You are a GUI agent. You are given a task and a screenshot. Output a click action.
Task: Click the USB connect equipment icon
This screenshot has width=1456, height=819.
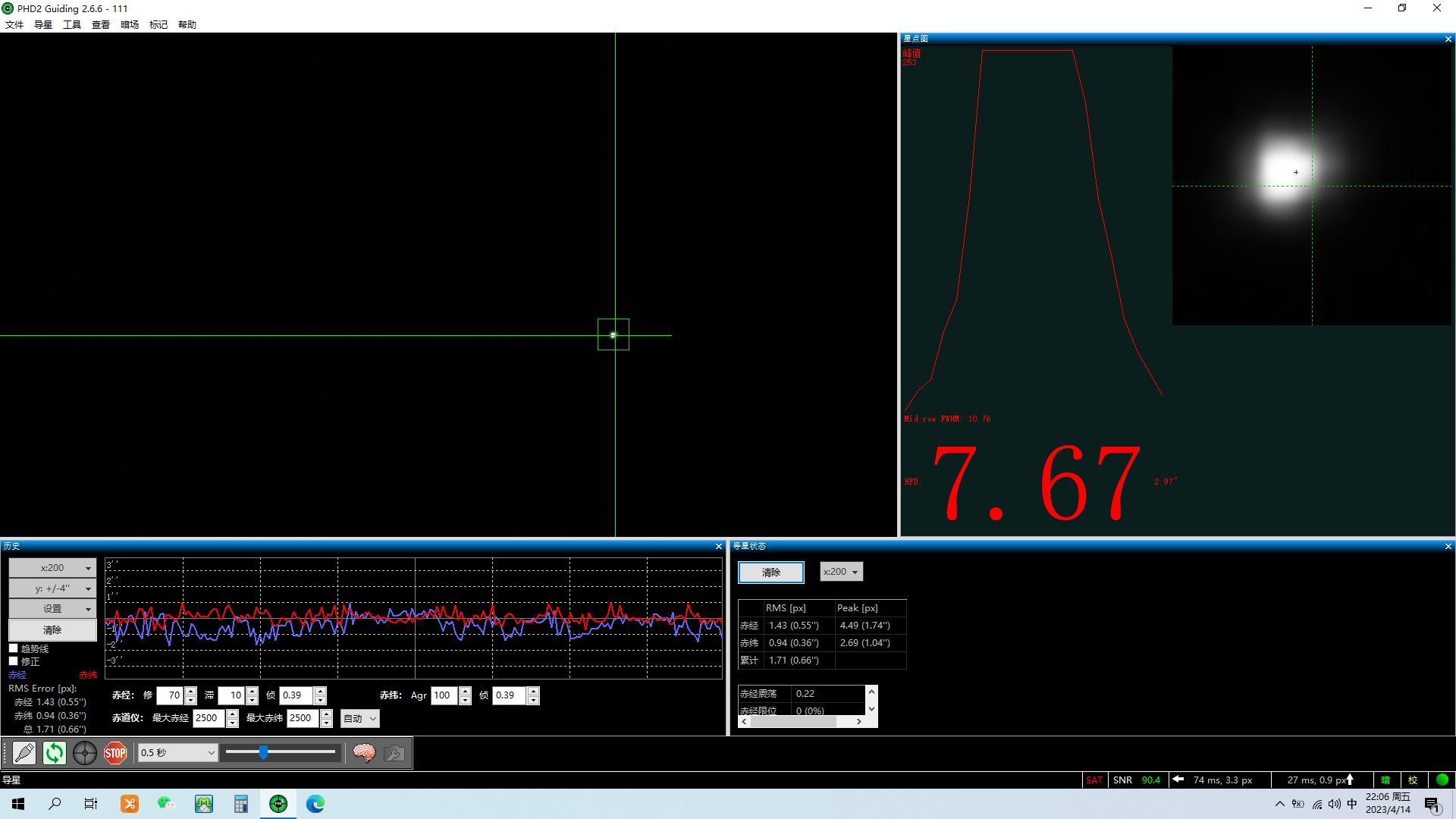(24, 753)
